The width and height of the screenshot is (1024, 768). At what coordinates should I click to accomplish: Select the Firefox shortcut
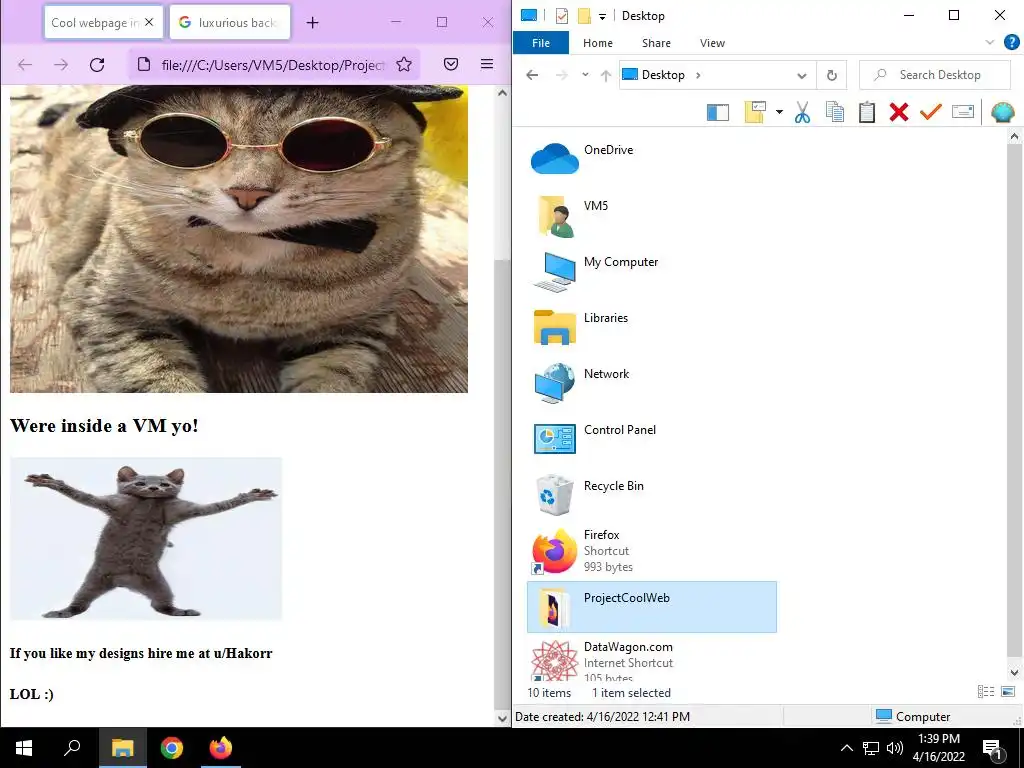[x=652, y=551]
